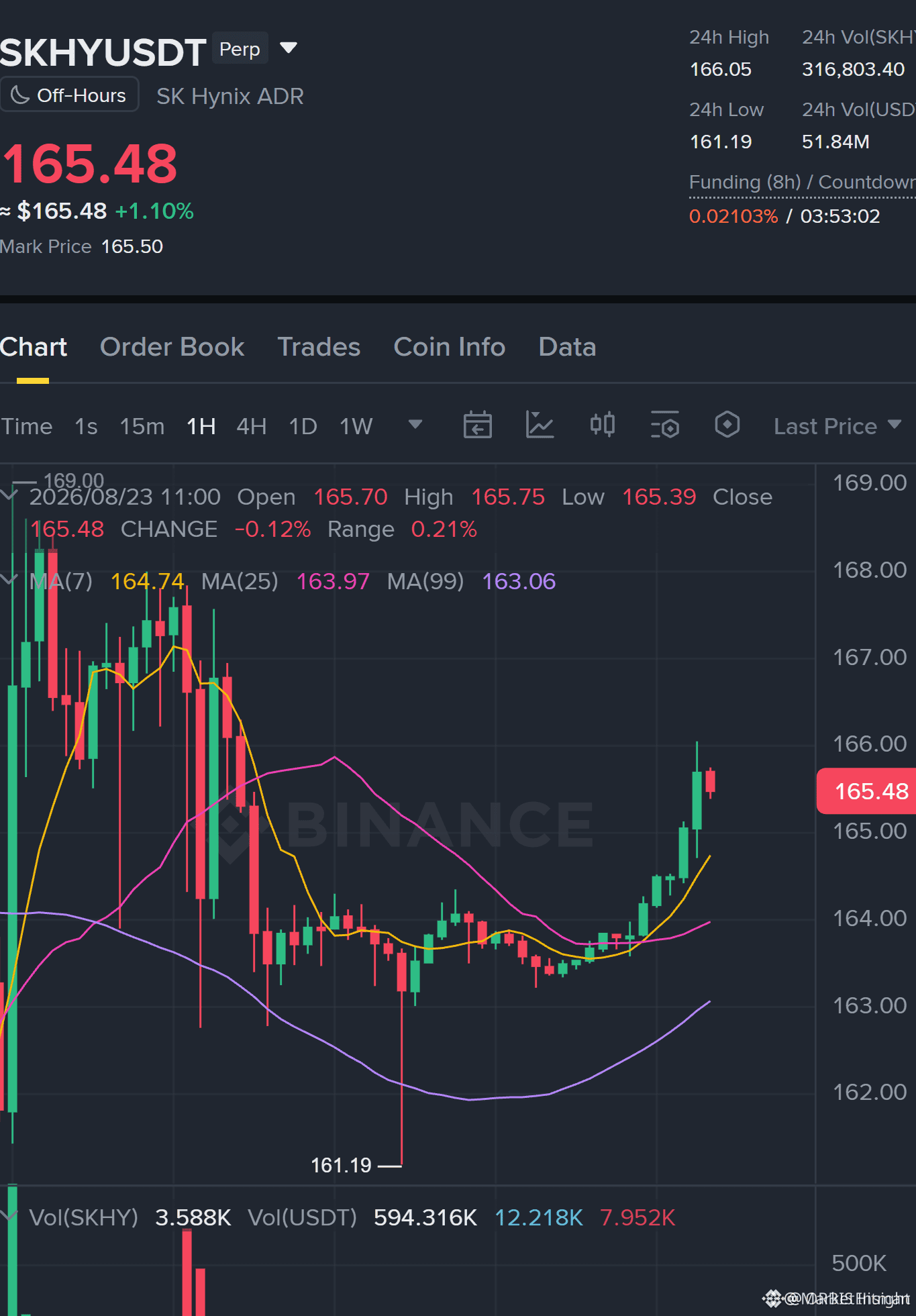Select the 1s interval
The height and width of the screenshot is (1316, 916).
[86, 426]
